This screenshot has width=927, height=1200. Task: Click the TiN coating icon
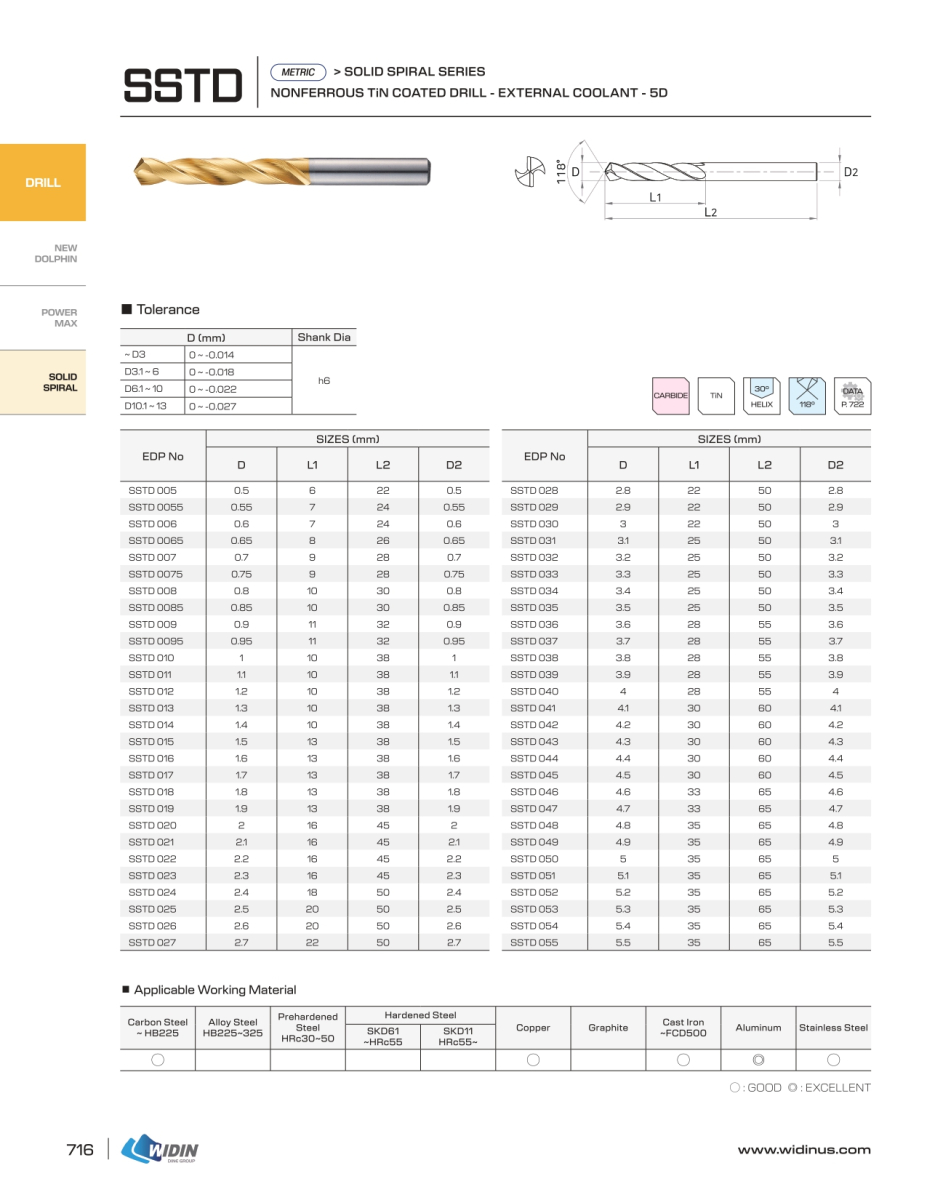point(716,396)
